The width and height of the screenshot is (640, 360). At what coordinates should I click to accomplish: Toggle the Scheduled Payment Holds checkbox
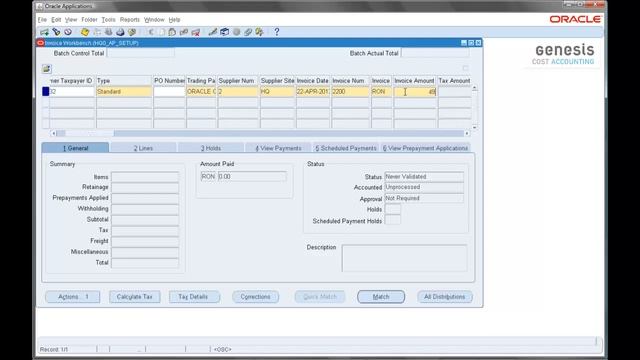tap(393, 220)
